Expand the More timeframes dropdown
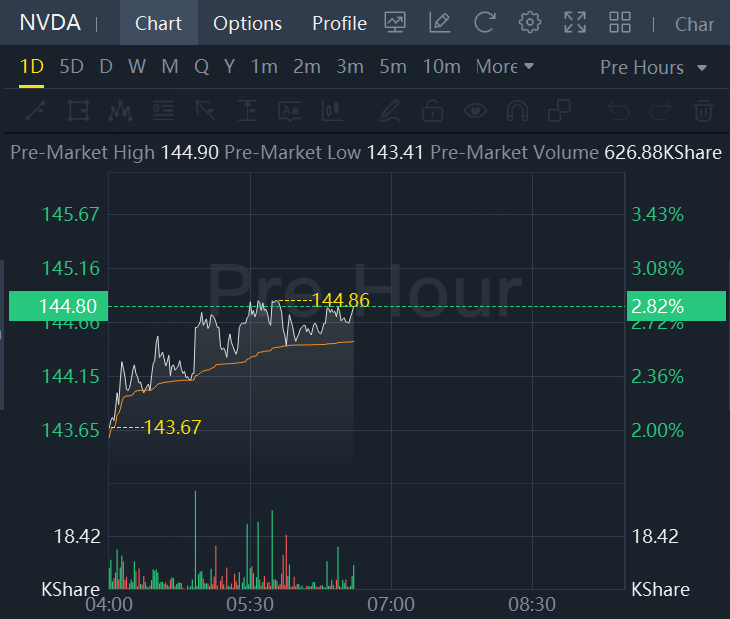The image size is (730, 619). click(x=505, y=67)
